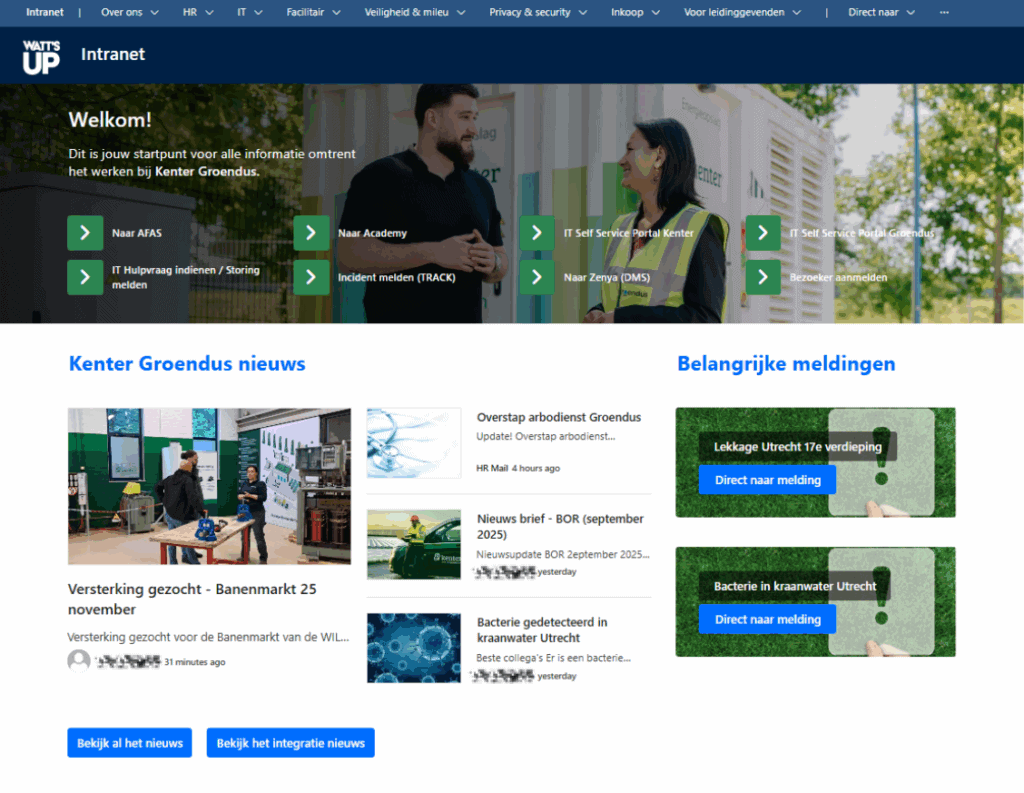The width and height of the screenshot is (1024, 793).
Task: Click the green car thumbnail for BOR newsletter
Action: click(x=414, y=544)
